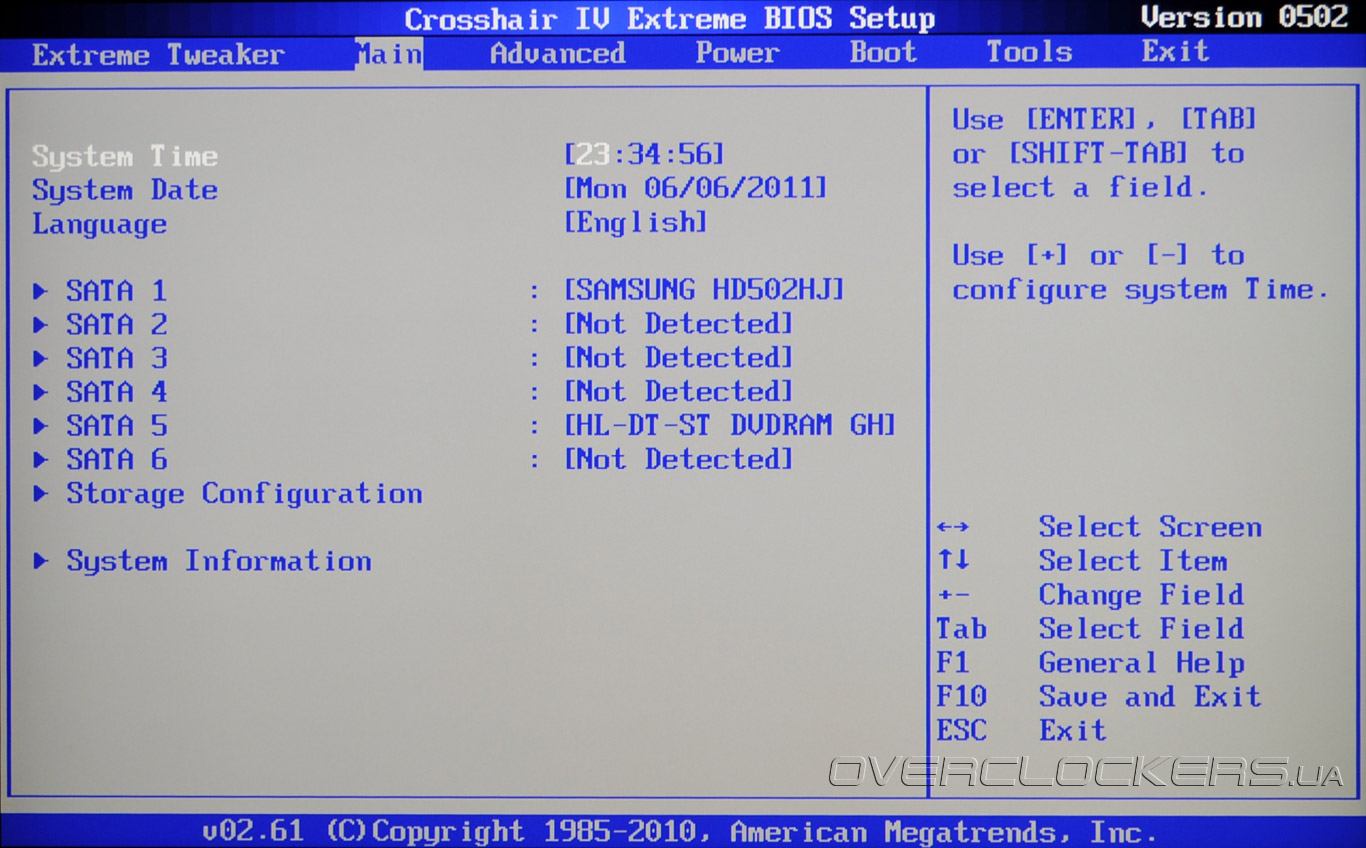Expand the System Information arrow
The image size is (1366, 848).
pos(40,562)
